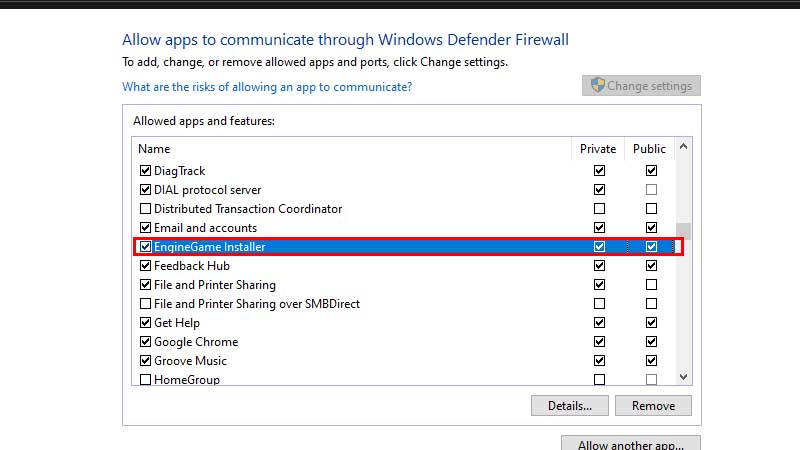
Task: Select the DIAL protocol server row
Action: click(x=208, y=190)
